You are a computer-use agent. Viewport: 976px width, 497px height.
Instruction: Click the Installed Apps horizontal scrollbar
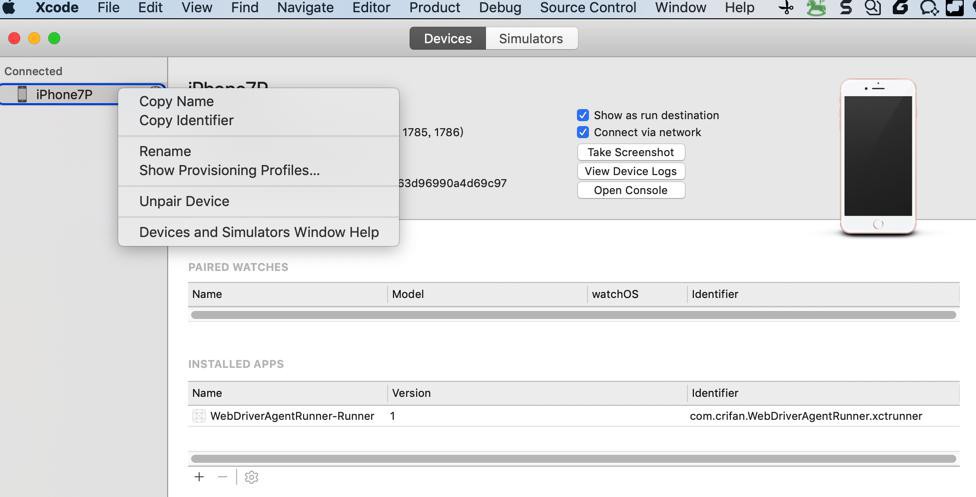click(573, 459)
